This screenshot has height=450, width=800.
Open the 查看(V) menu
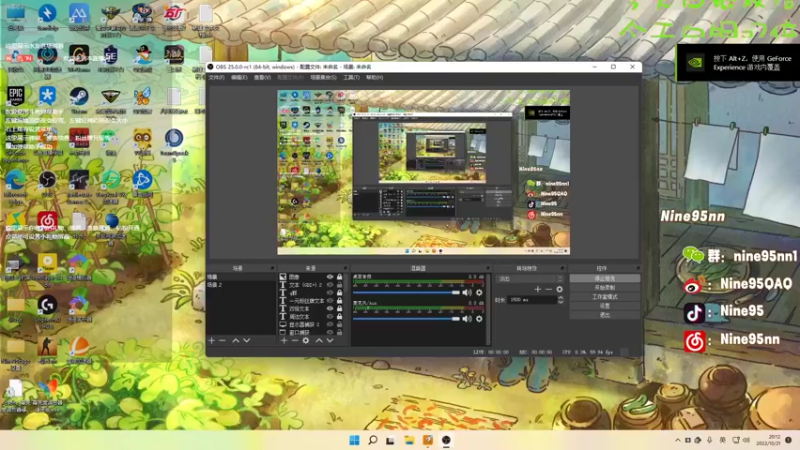click(x=262, y=78)
